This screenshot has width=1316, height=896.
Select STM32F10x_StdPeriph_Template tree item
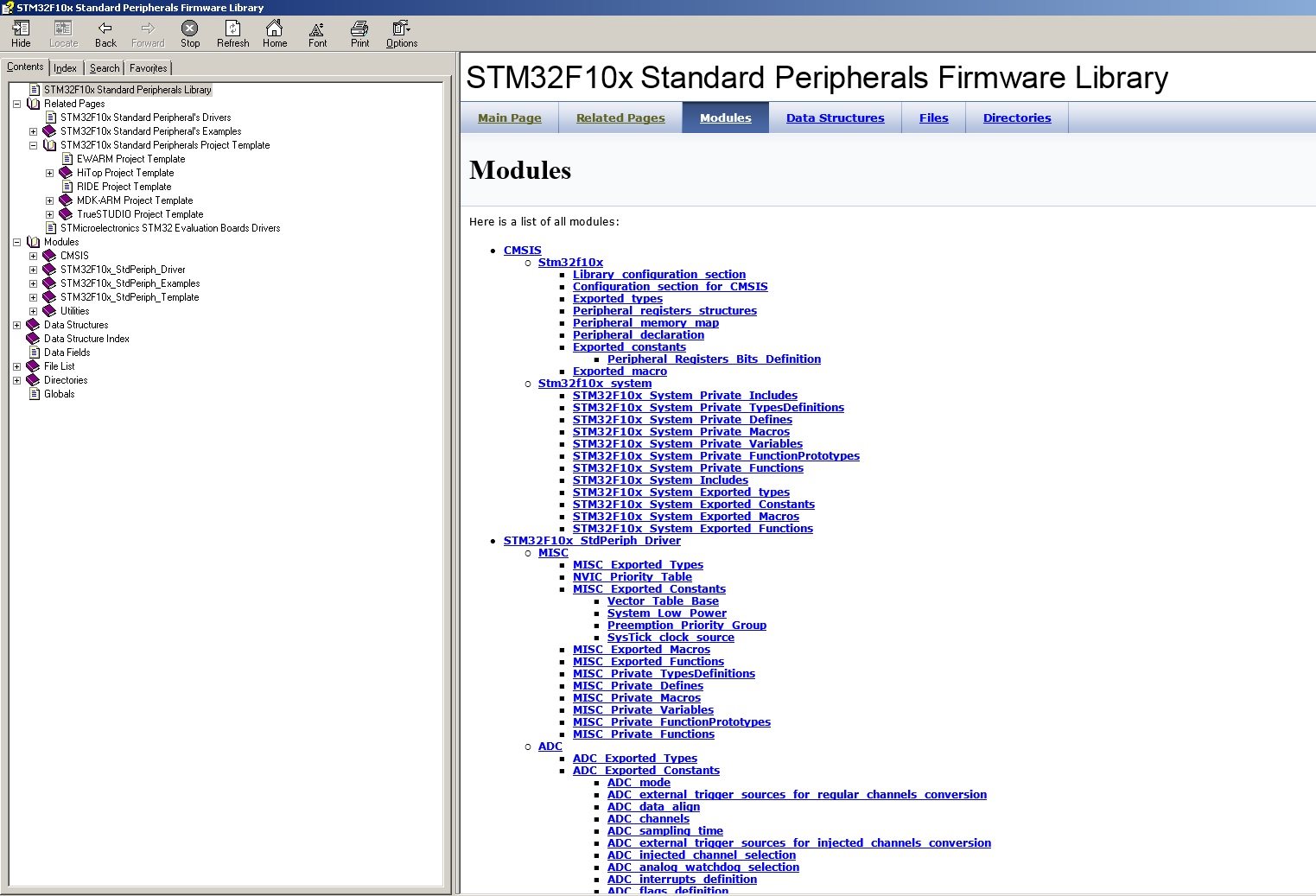pyautogui.click(x=130, y=297)
